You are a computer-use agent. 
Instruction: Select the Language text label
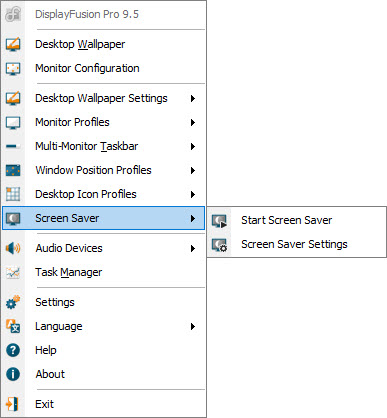coord(59,326)
